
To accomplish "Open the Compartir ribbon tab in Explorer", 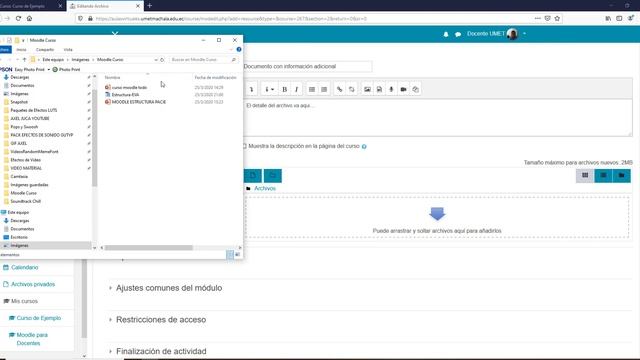I will (x=45, y=50).
